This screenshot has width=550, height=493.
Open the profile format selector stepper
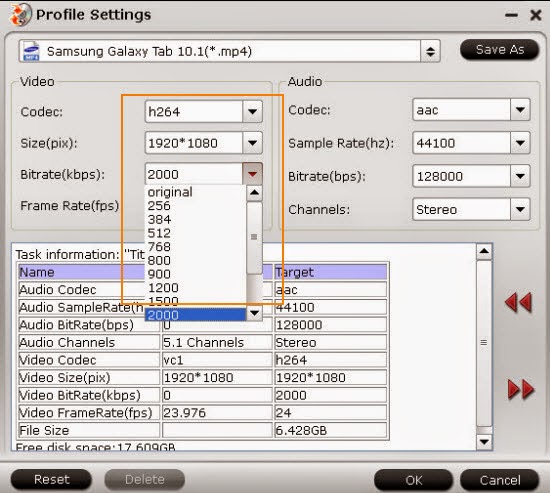tap(430, 52)
